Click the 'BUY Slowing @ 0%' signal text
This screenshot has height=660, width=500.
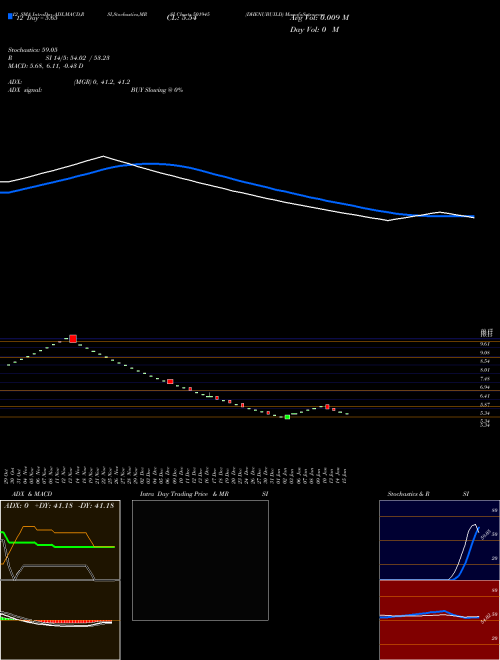coord(157,90)
